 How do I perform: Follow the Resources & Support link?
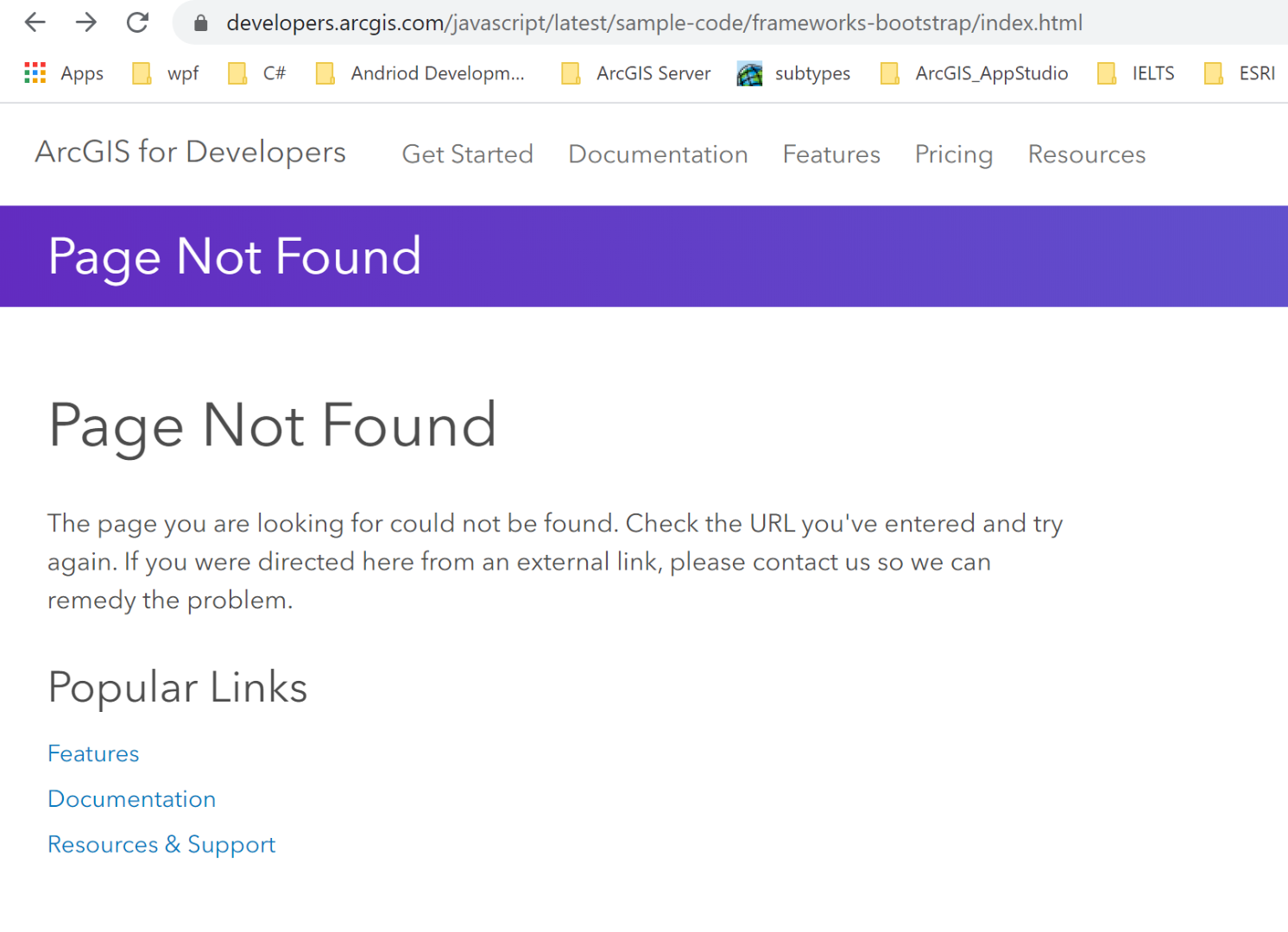click(161, 844)
